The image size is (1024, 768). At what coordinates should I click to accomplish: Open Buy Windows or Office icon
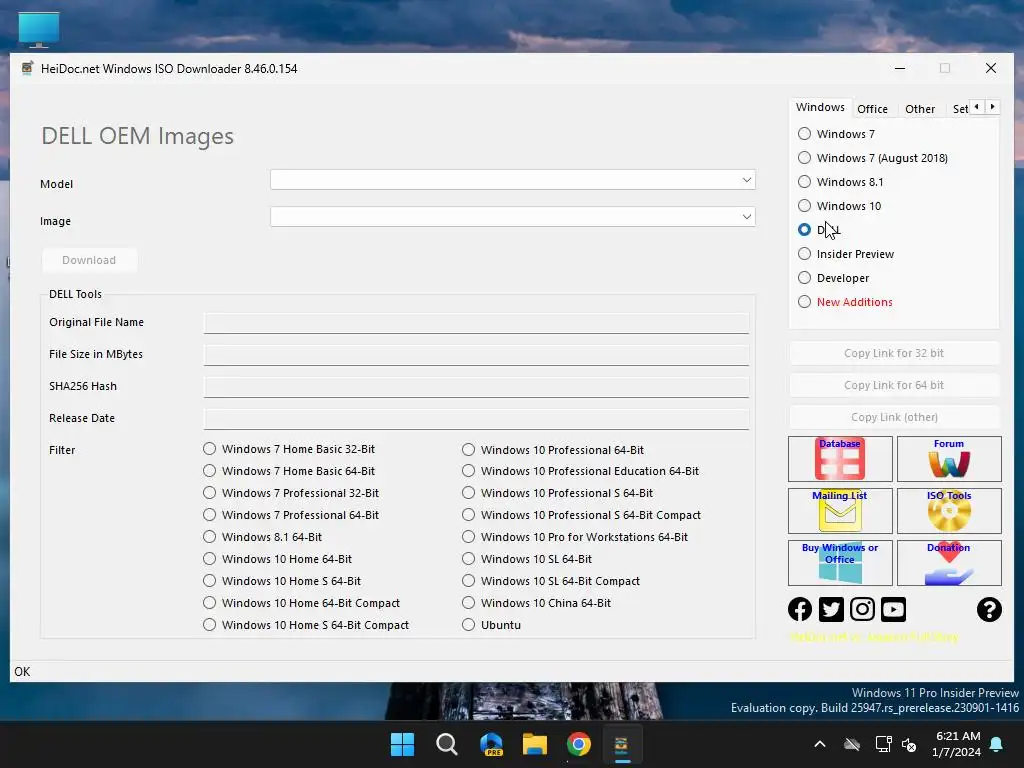840,562
